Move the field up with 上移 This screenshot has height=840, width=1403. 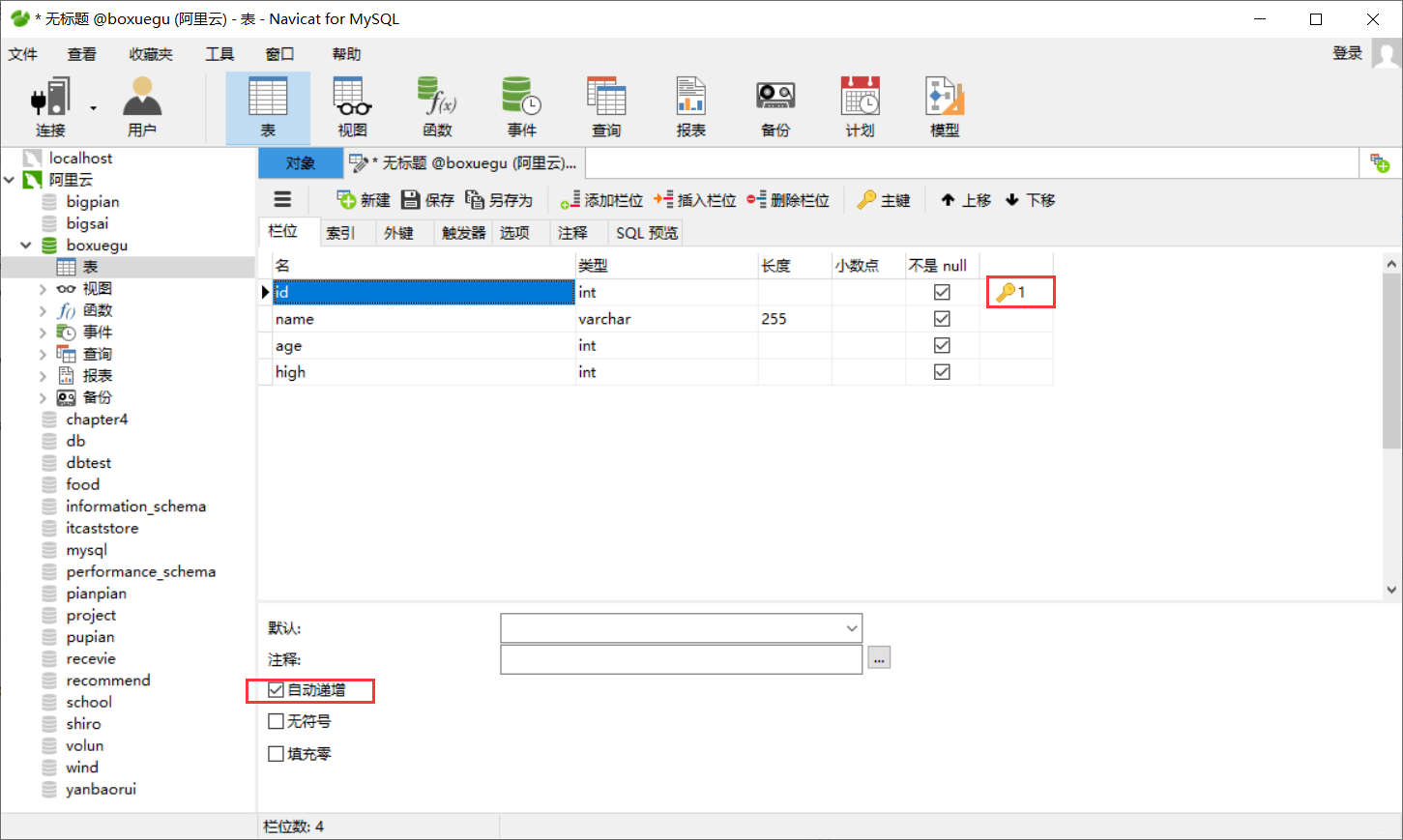966,200
